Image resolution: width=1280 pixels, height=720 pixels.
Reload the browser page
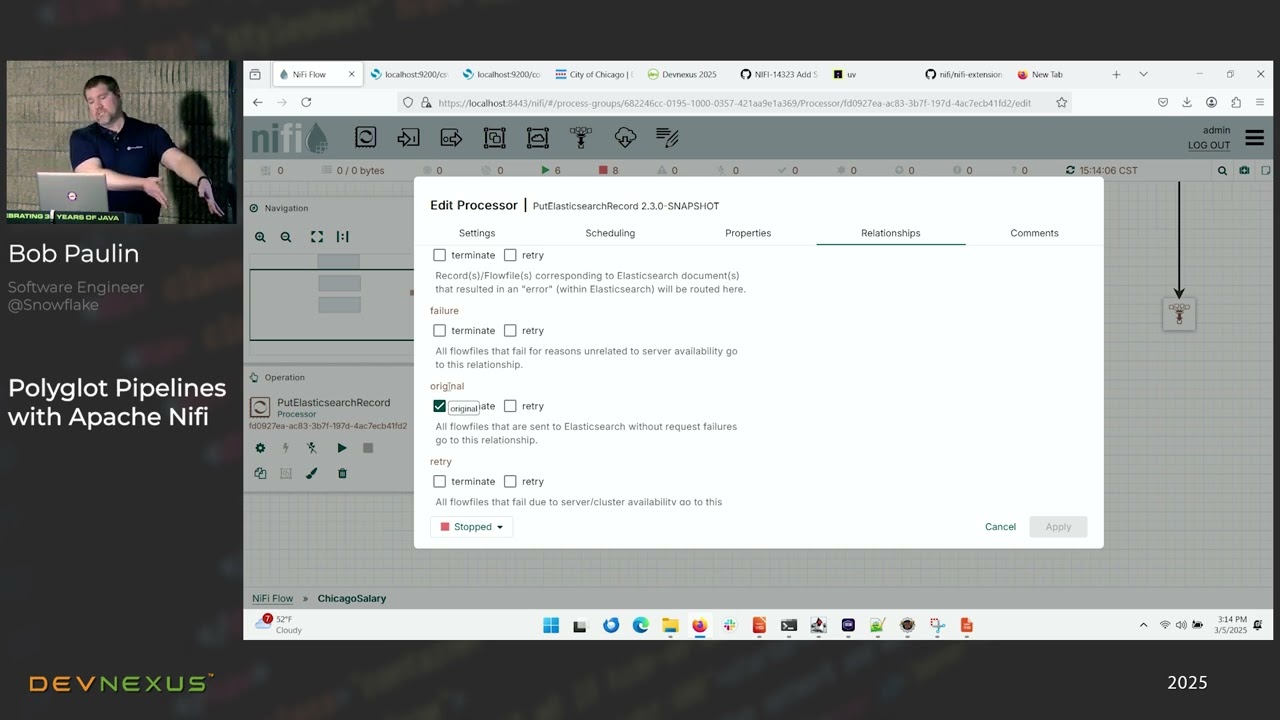[x=306, y=102]
